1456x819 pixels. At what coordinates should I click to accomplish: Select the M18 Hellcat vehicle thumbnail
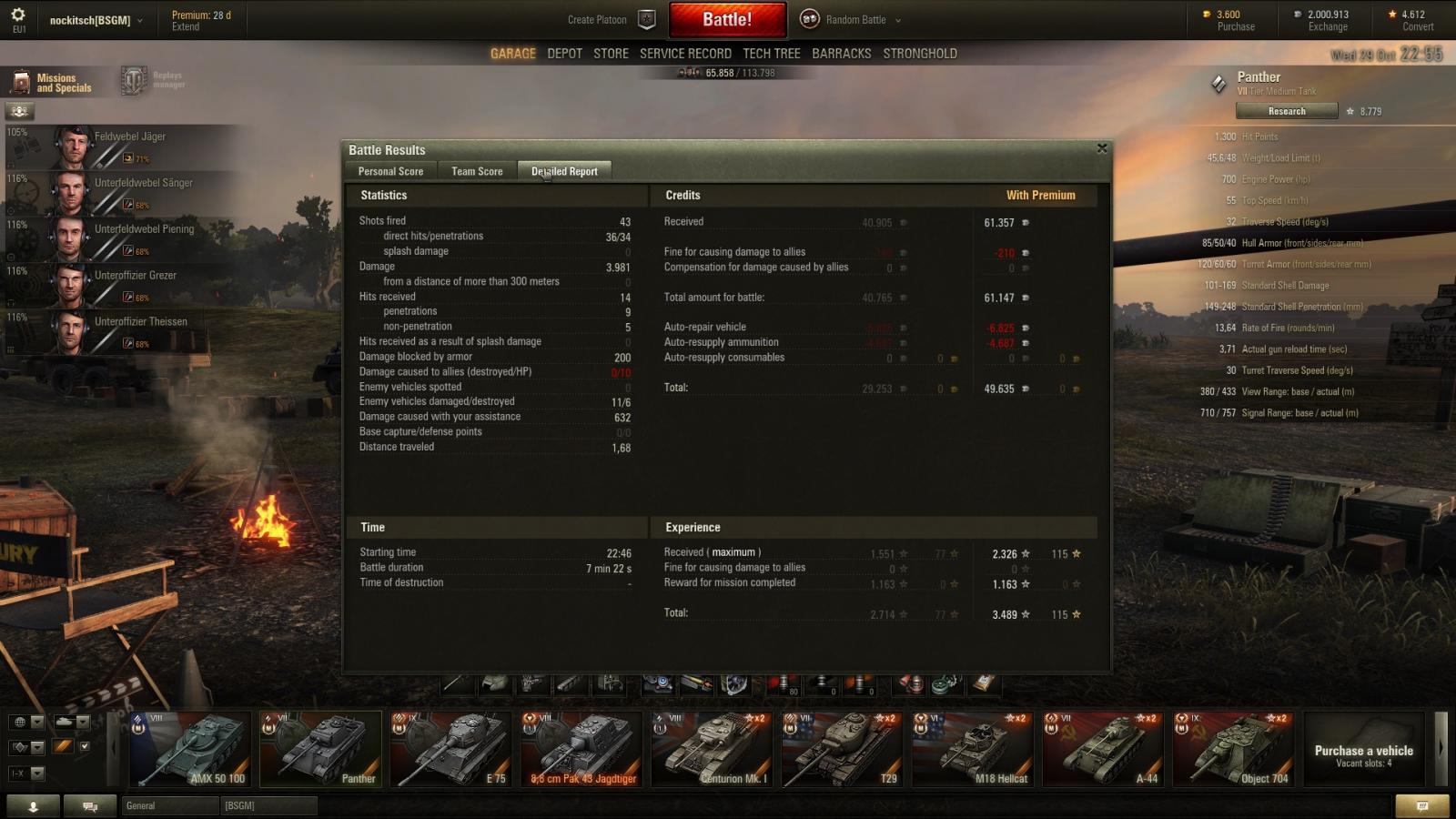[972, 749]
